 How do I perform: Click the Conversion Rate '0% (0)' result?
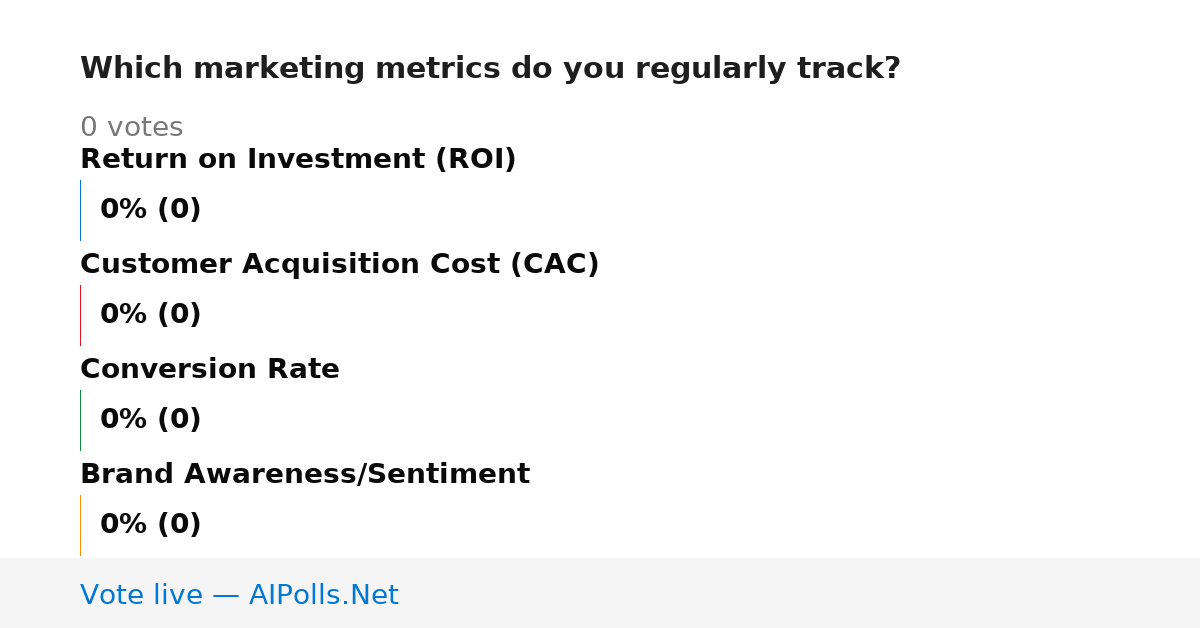coord(150,420)
